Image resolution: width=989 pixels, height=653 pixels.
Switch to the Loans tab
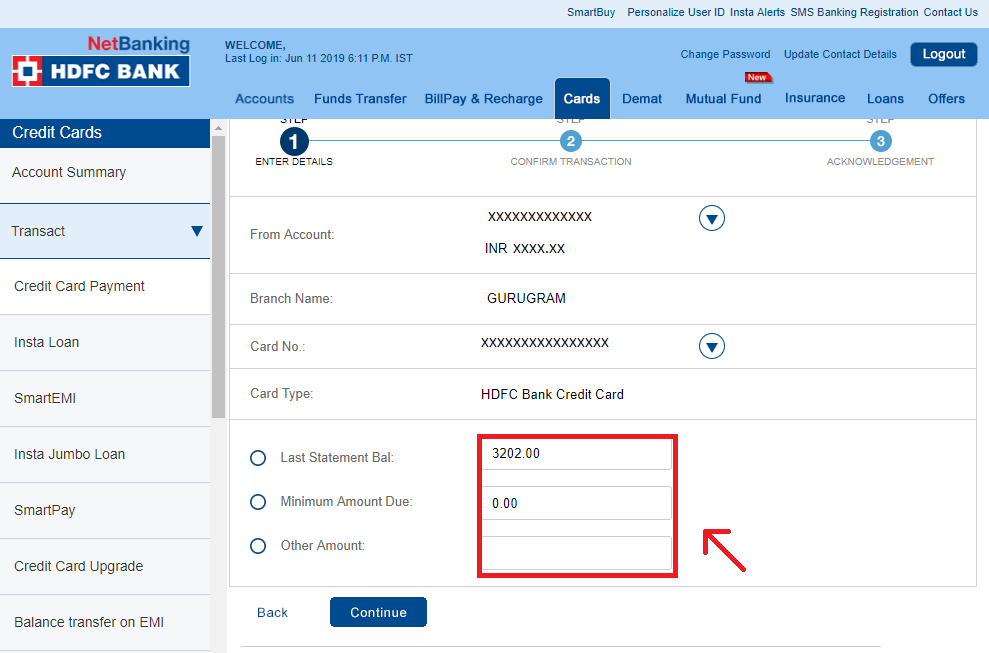tap(885, 98)
